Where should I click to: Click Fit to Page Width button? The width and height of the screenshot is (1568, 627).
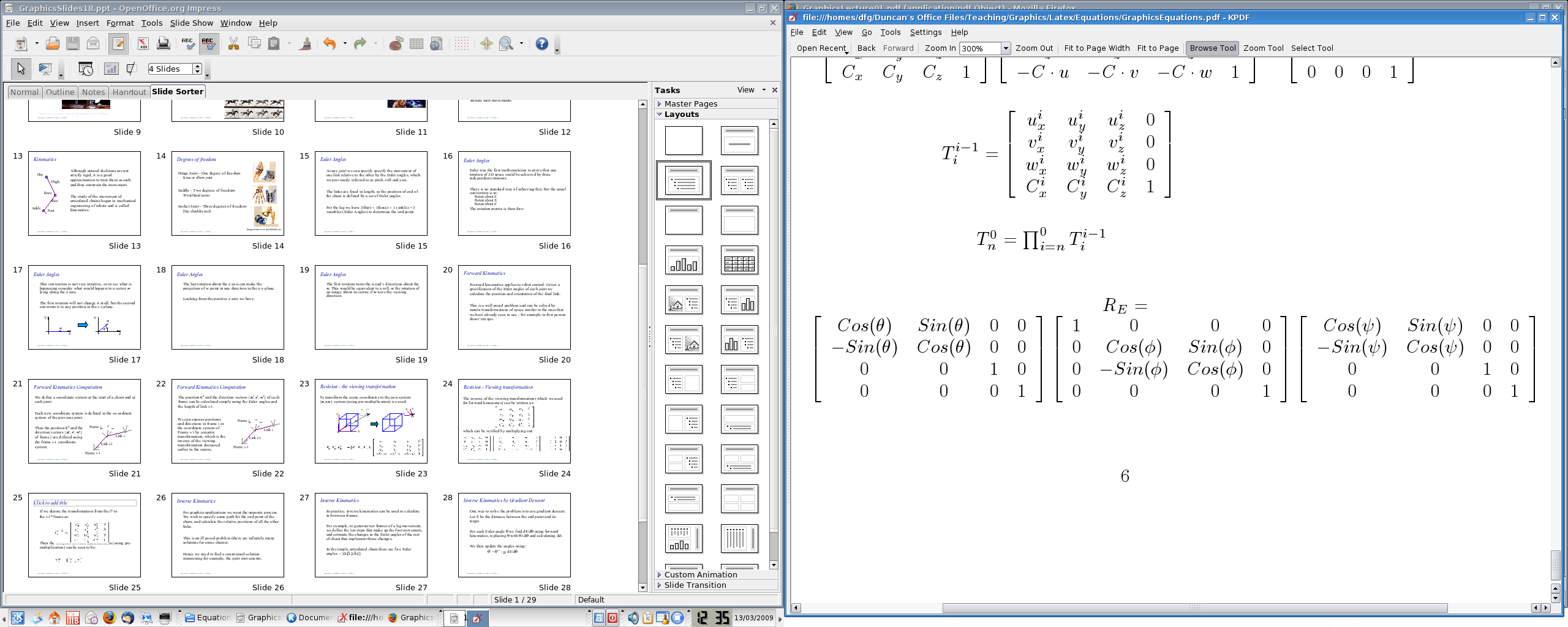pos(1096,48)
